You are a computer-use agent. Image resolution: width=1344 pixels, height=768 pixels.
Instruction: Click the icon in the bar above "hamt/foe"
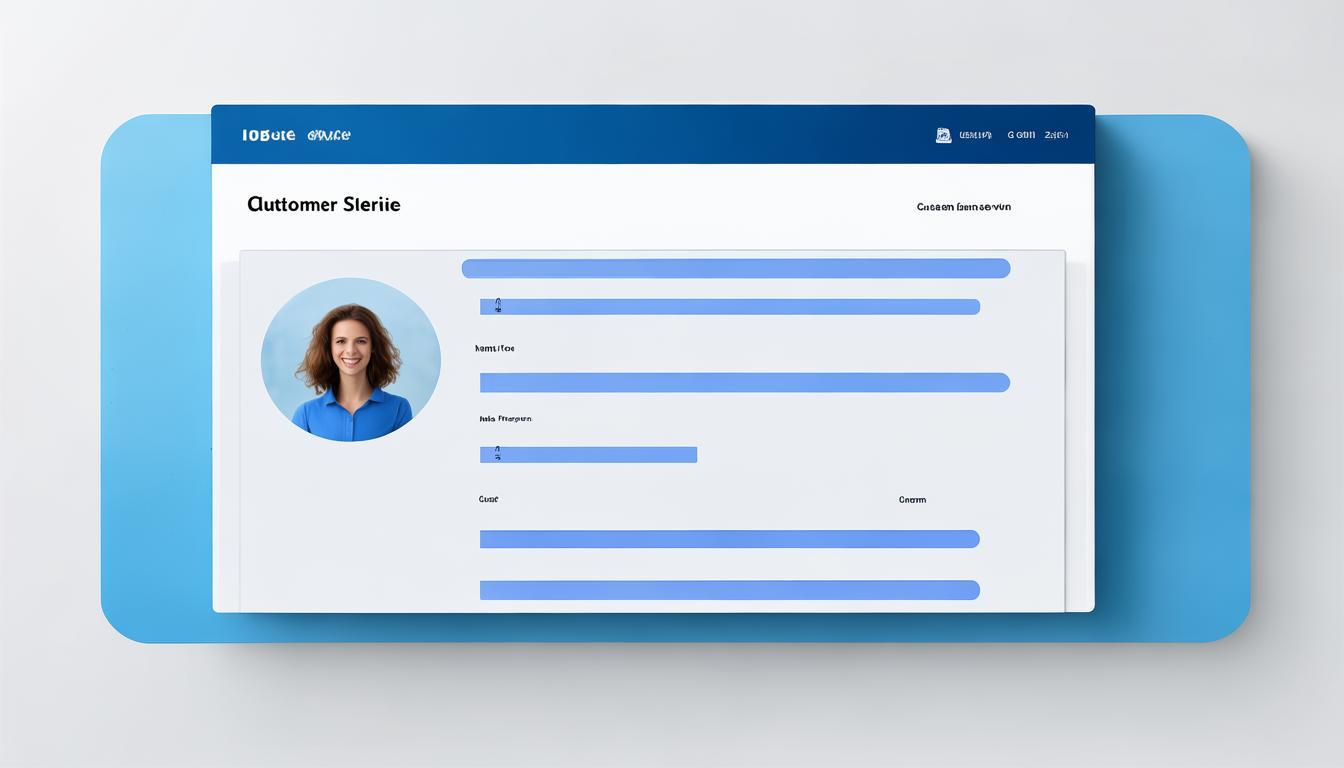click(497, 306)
